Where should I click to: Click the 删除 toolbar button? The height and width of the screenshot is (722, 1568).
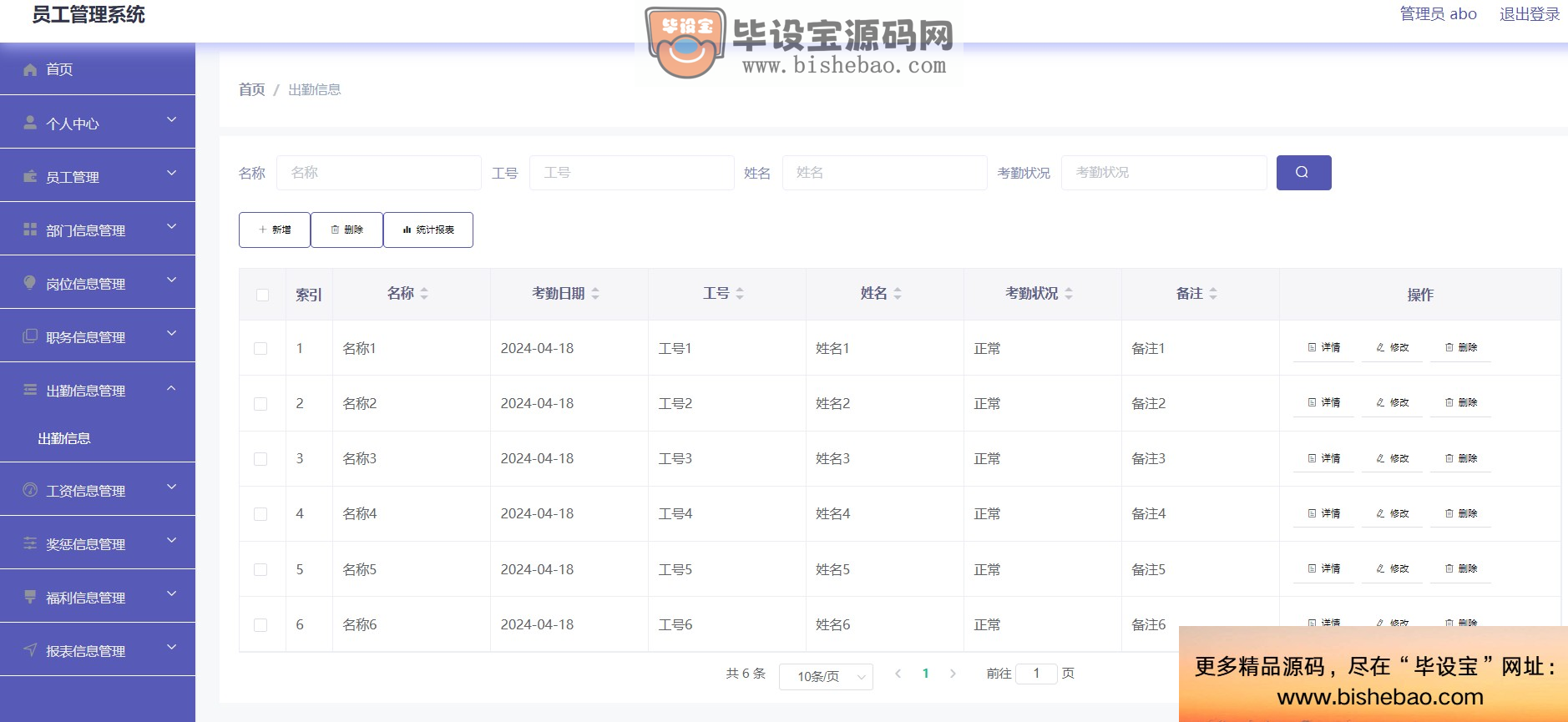346,230
